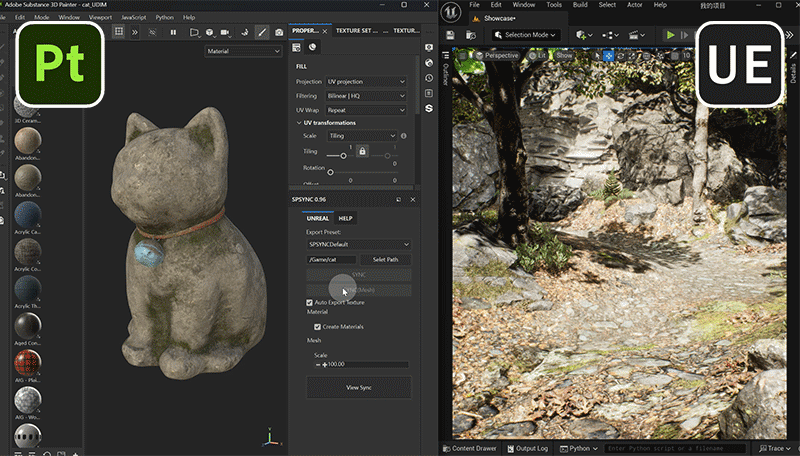Image resolution: width=800 pixels, height=456 pixels.
Task: Select the paint brush icon in Painter toolbar
Action: tap(262, 32)
